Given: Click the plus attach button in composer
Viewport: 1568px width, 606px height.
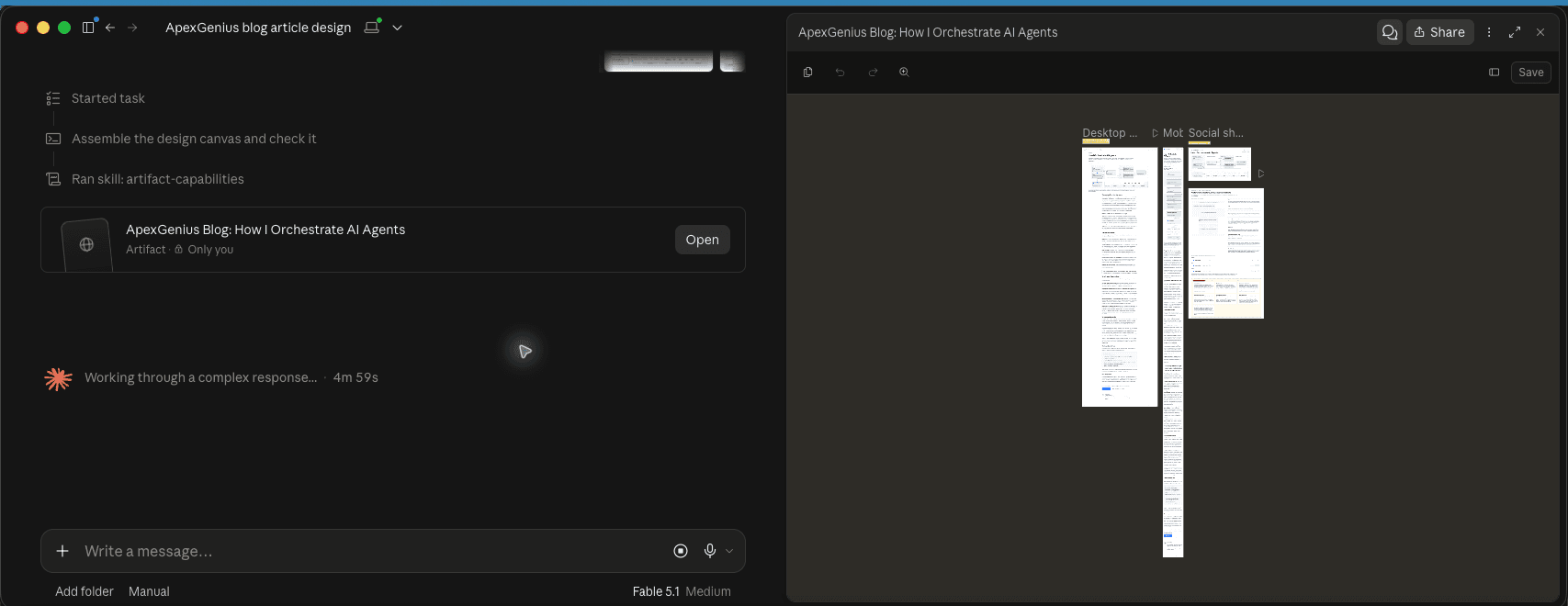Looking at the screenshot, I should pos(62,551).
